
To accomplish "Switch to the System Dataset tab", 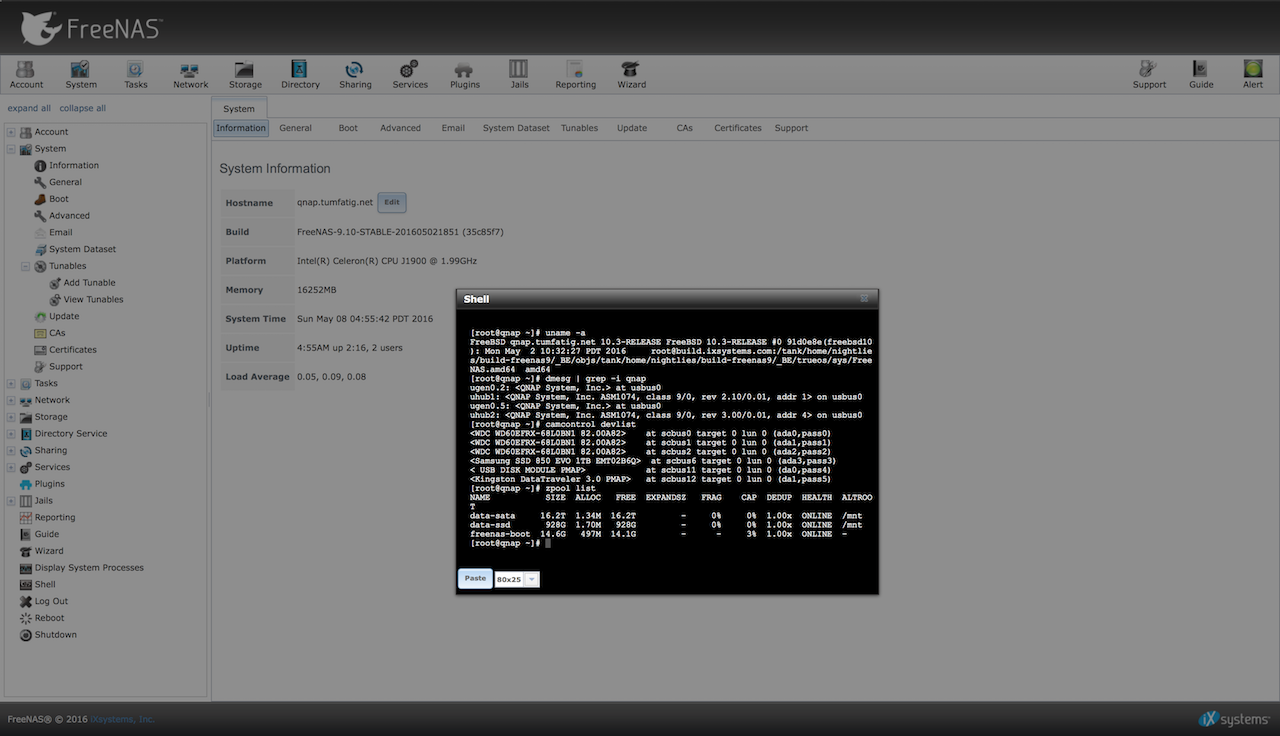I will (516, 128).
